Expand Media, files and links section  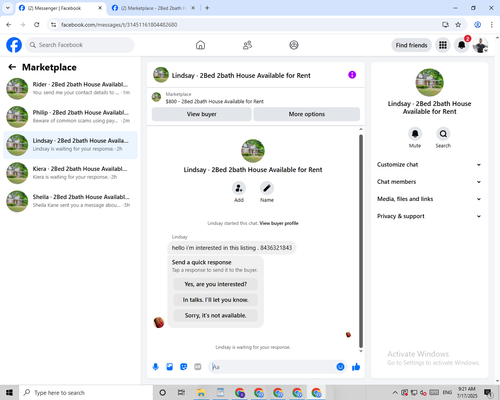429,199
